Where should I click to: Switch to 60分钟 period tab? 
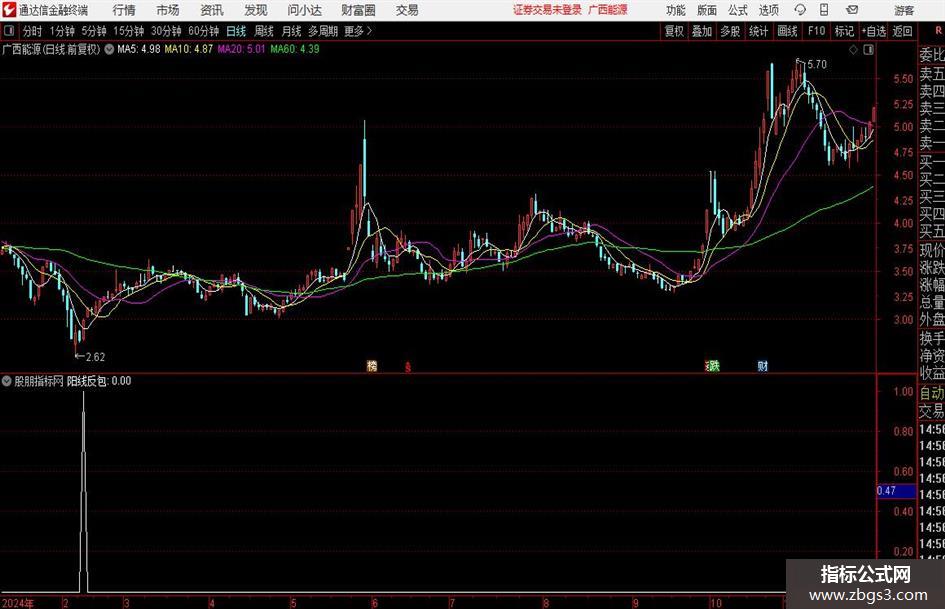tap(204, 31)
